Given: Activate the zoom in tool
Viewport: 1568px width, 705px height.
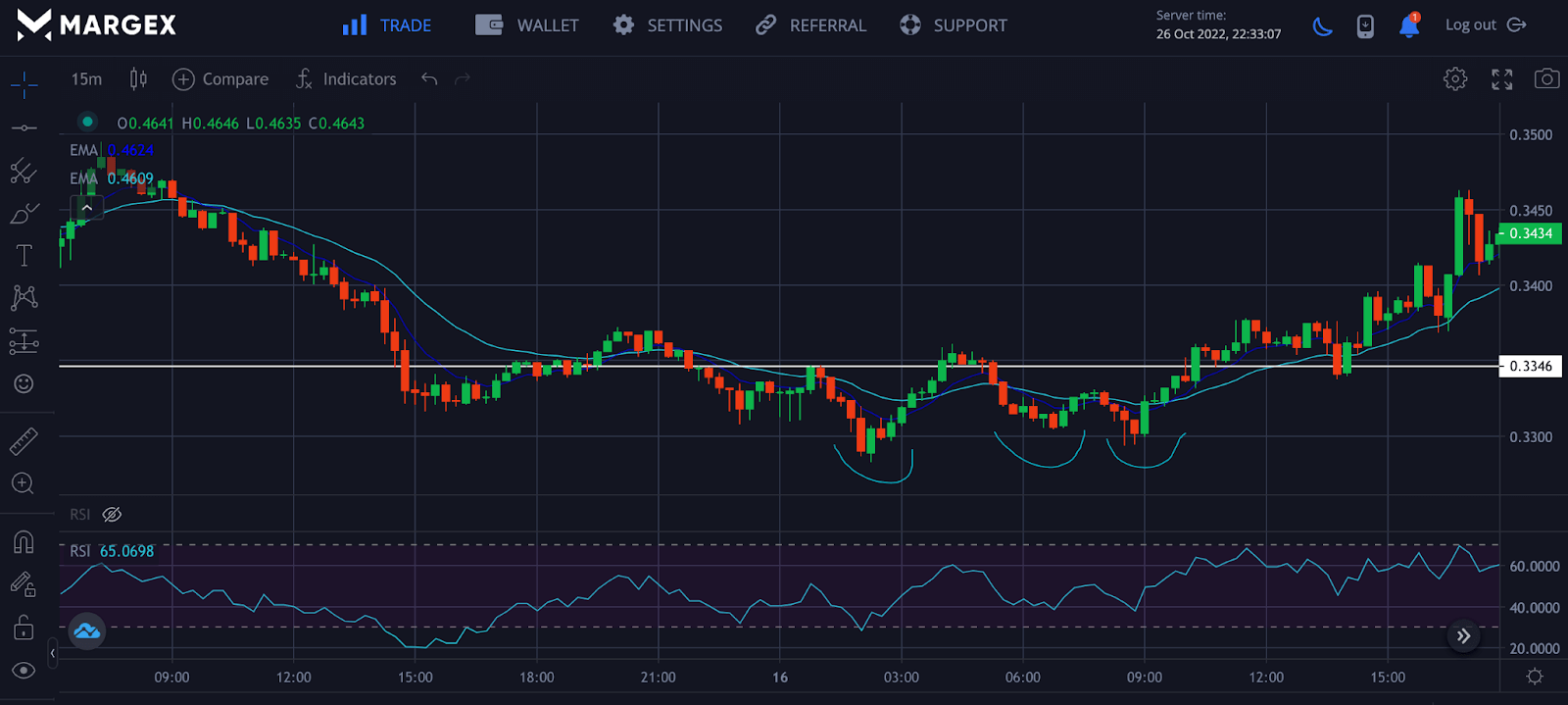Looking at the screenshot, I should click(x=24, y=483).
